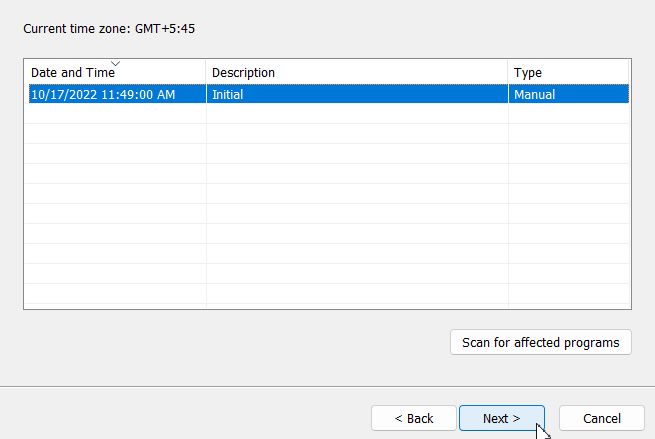The image size is (655, 439).
Task: Click empty Description cell under Initial
Action: click(x=357, y=114)
